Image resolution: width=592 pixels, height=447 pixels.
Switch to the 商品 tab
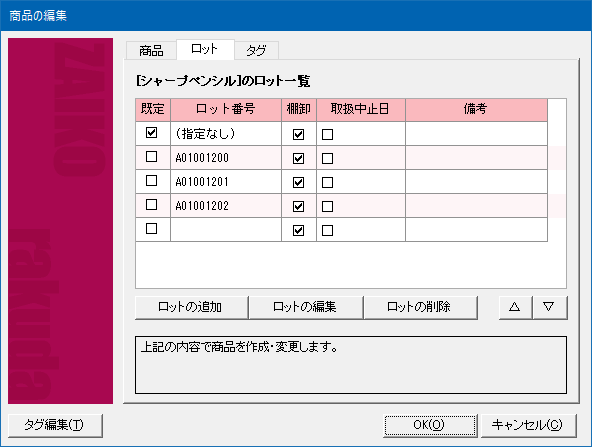(x=151, y=51)
